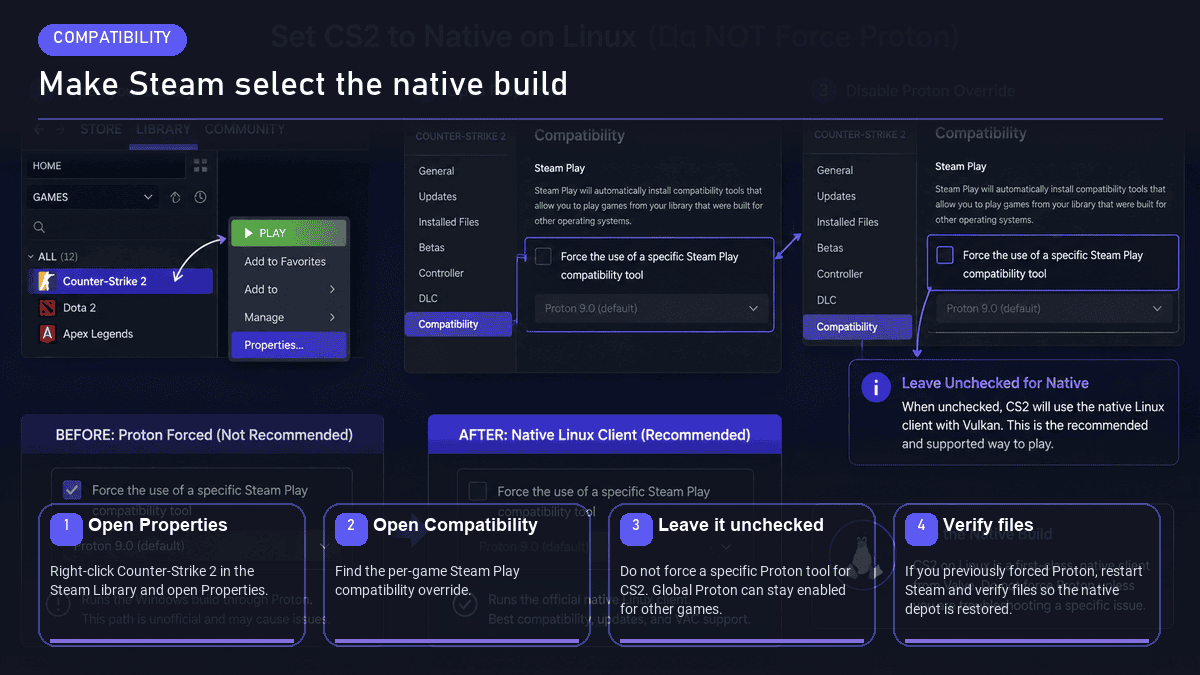Click 'Steam Play' heading in center Compatibility panel
1200x675 pixels.
coord(560,168)
